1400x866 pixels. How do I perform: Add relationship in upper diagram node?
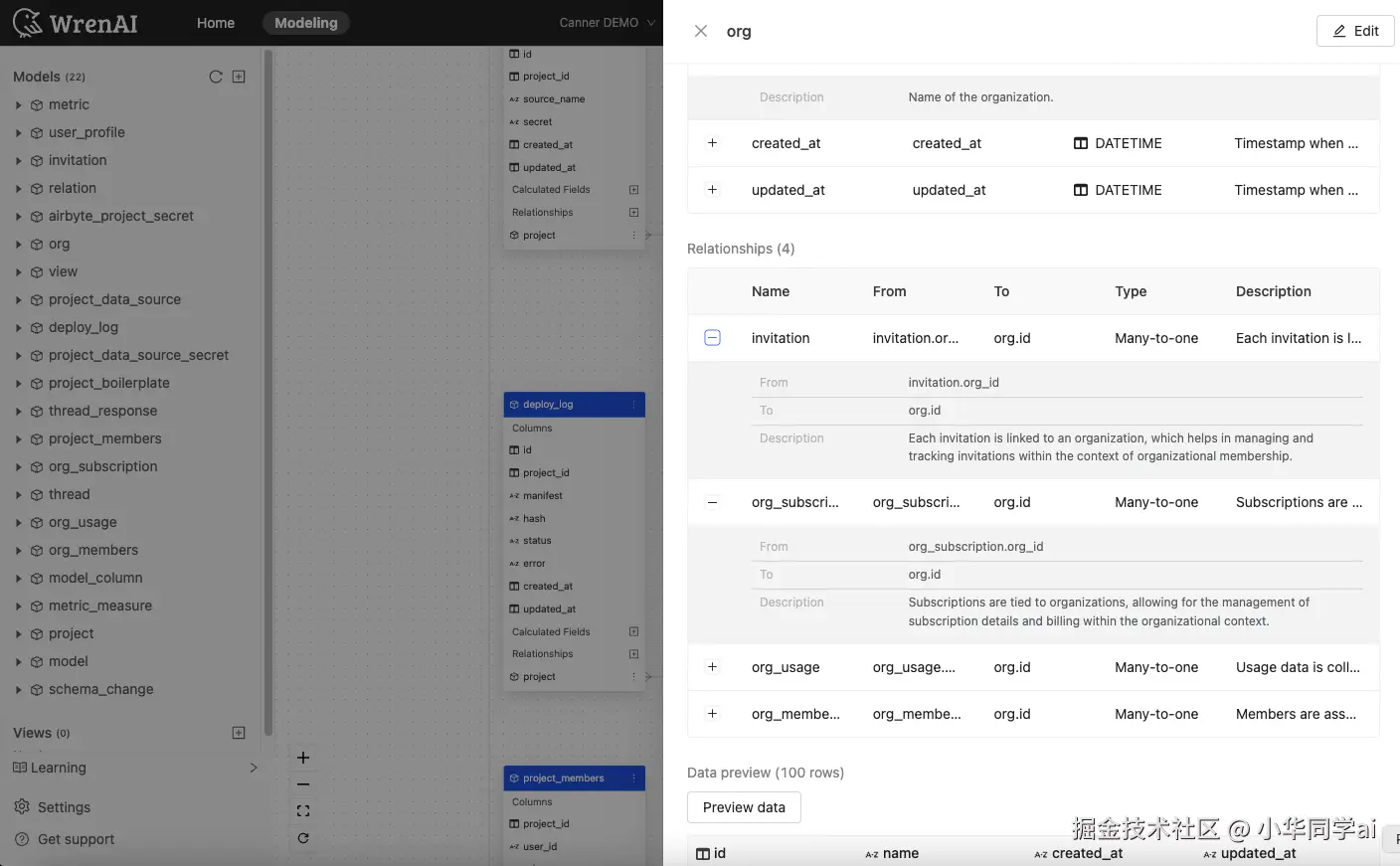[x=633, y=213]
